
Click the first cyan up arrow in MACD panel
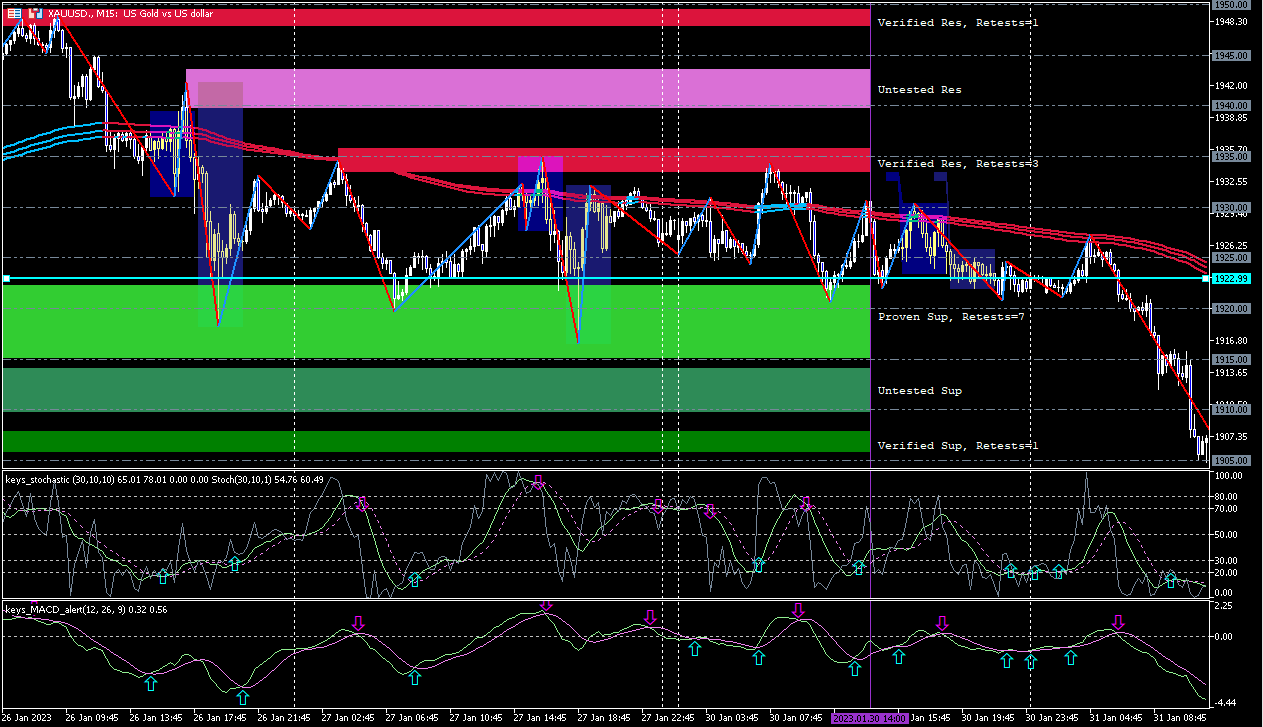(x=150, y=684)
